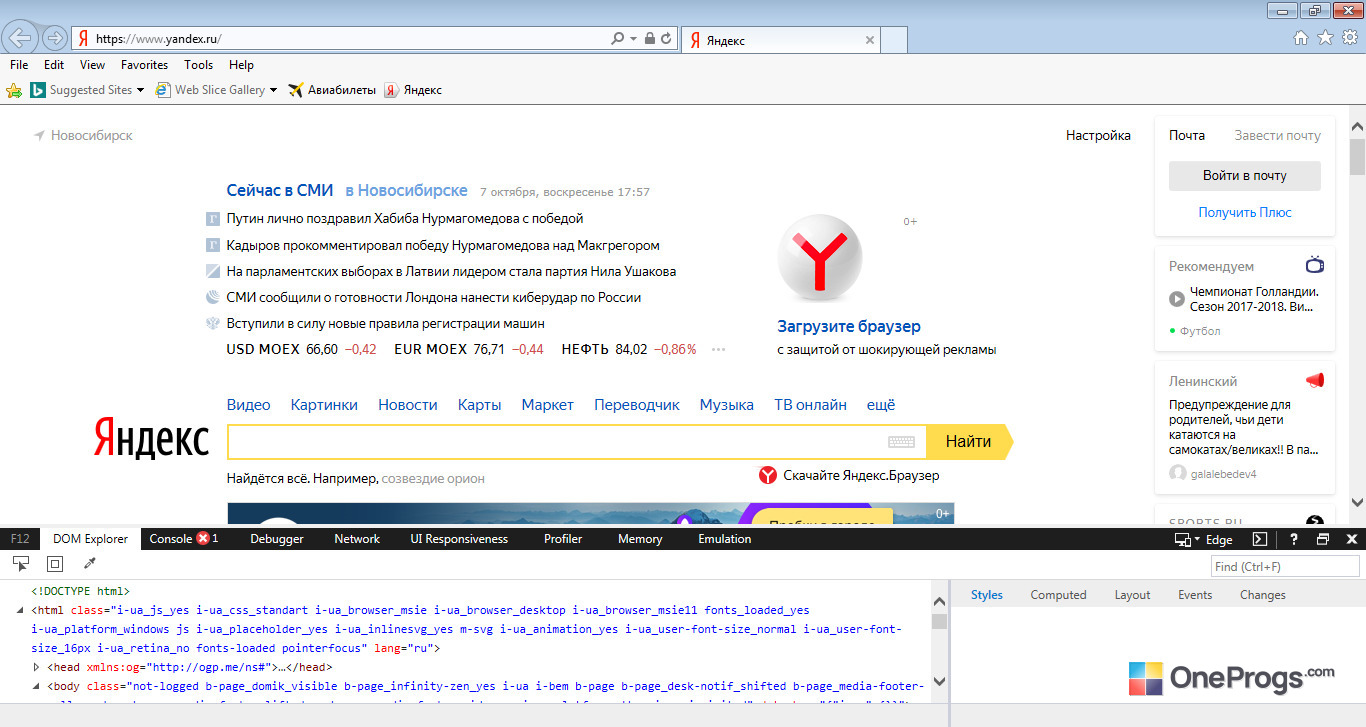Click the megaphone icon in Ленинский card
This screenshot has width=1366, height=727.
[x=1315, y=380]
